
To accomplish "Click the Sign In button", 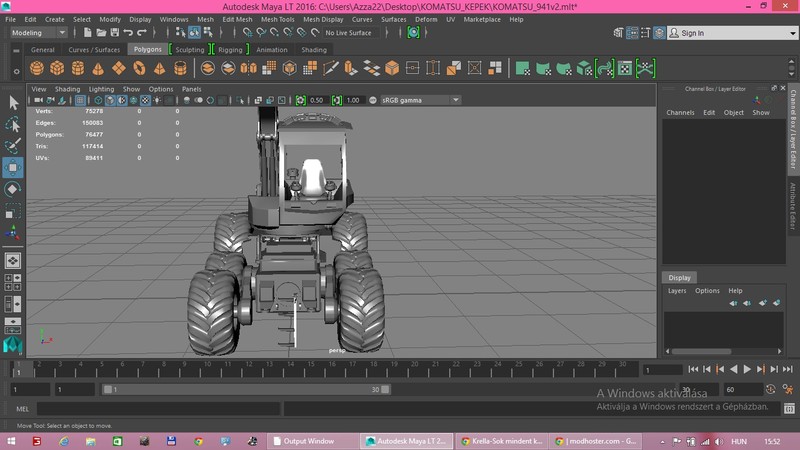I will 692,33.
